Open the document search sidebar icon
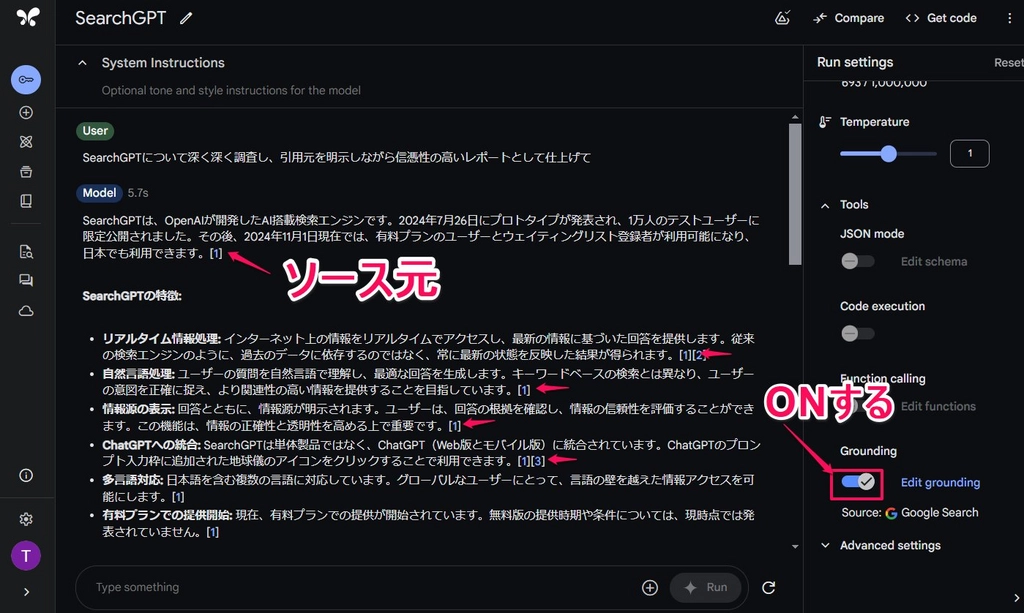 (x=26, y=251)
